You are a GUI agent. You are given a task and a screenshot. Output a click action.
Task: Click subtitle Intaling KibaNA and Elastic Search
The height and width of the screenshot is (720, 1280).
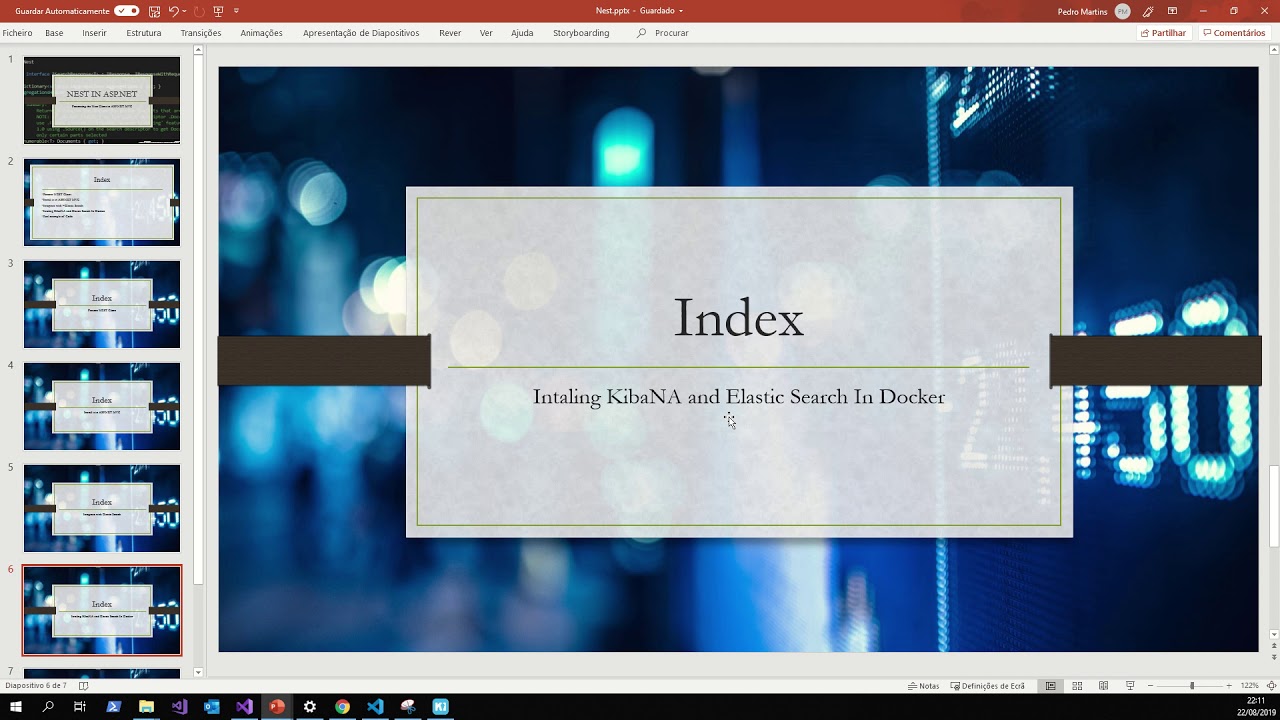point(739,397)
